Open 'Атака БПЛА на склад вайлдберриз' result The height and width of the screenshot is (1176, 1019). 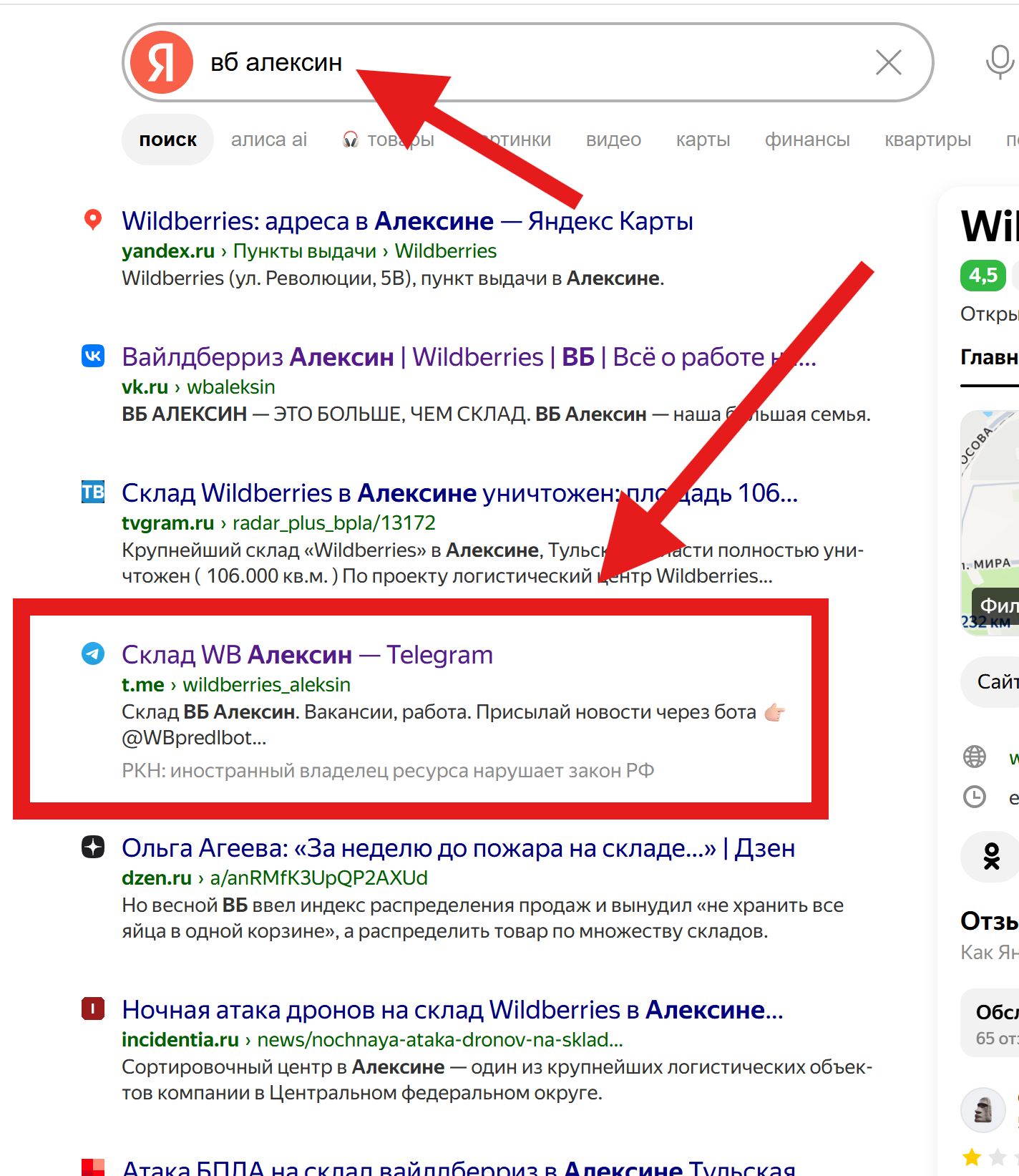tap(459, 1168)
